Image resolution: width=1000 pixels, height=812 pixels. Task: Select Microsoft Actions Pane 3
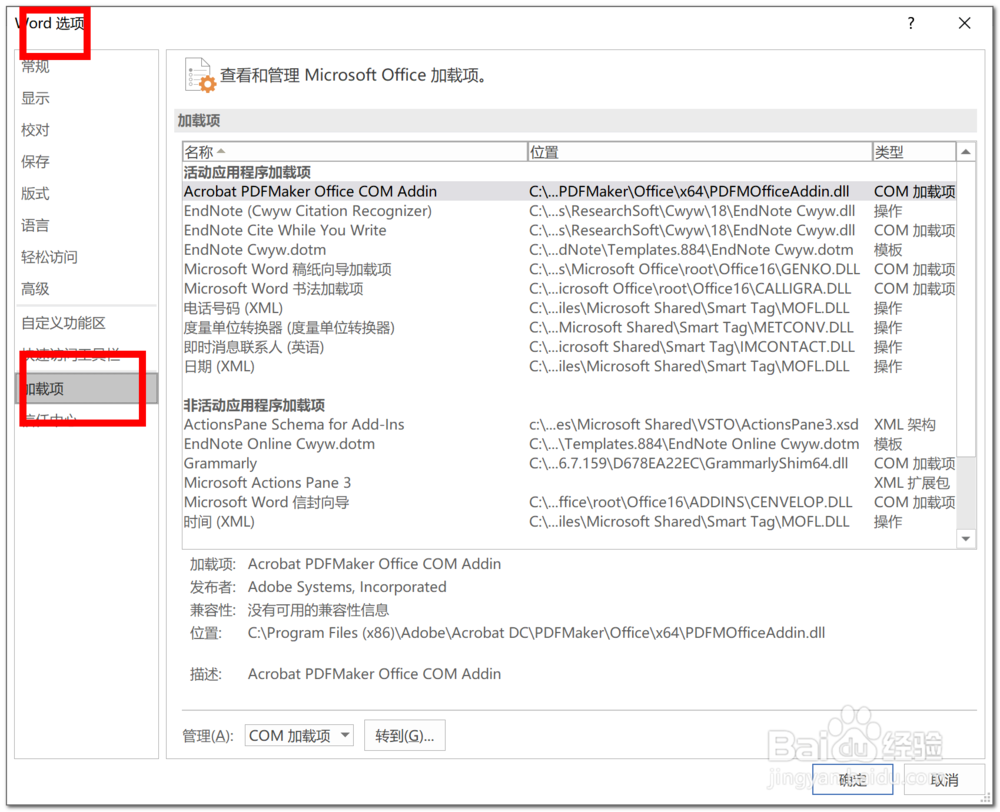[x=569, y=483]
